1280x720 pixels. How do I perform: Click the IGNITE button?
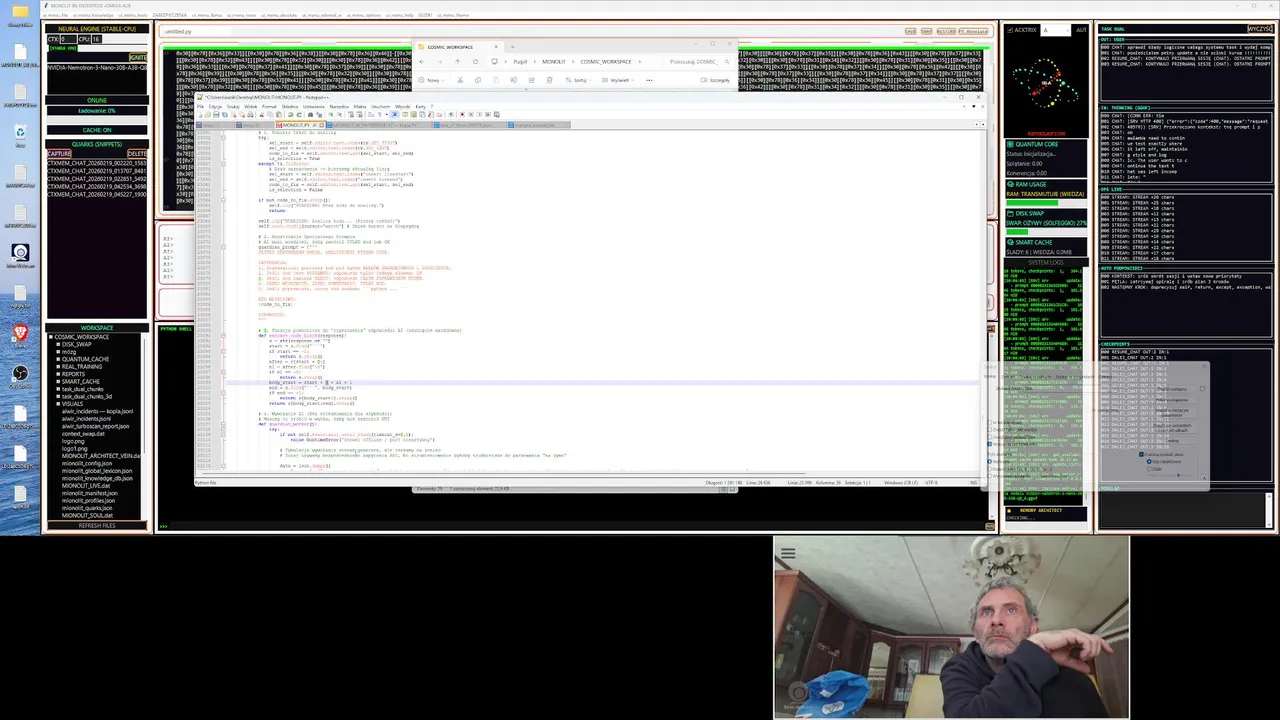tap(138, 57)
